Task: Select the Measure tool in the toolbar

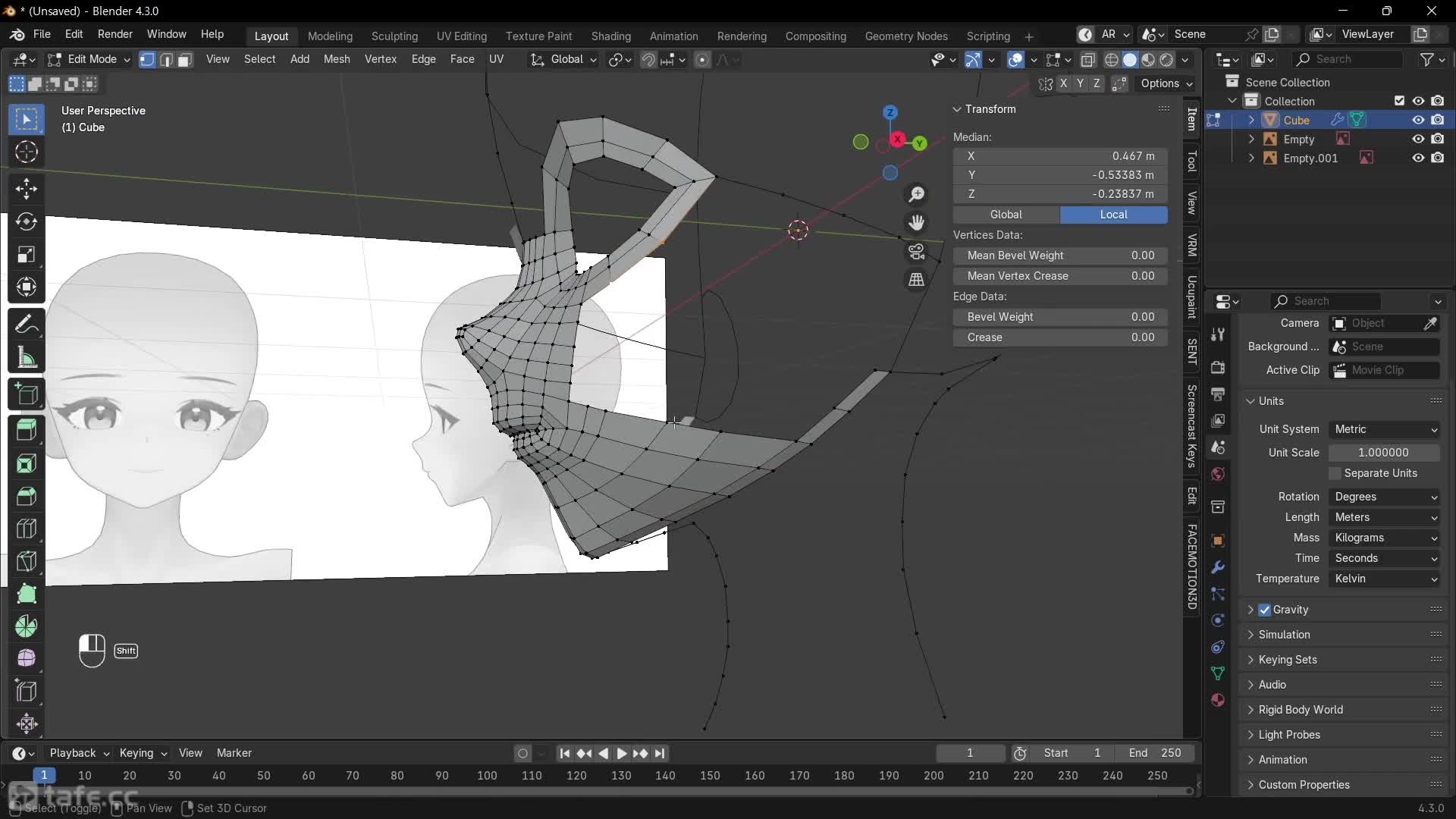Action: tap(26, 357)
